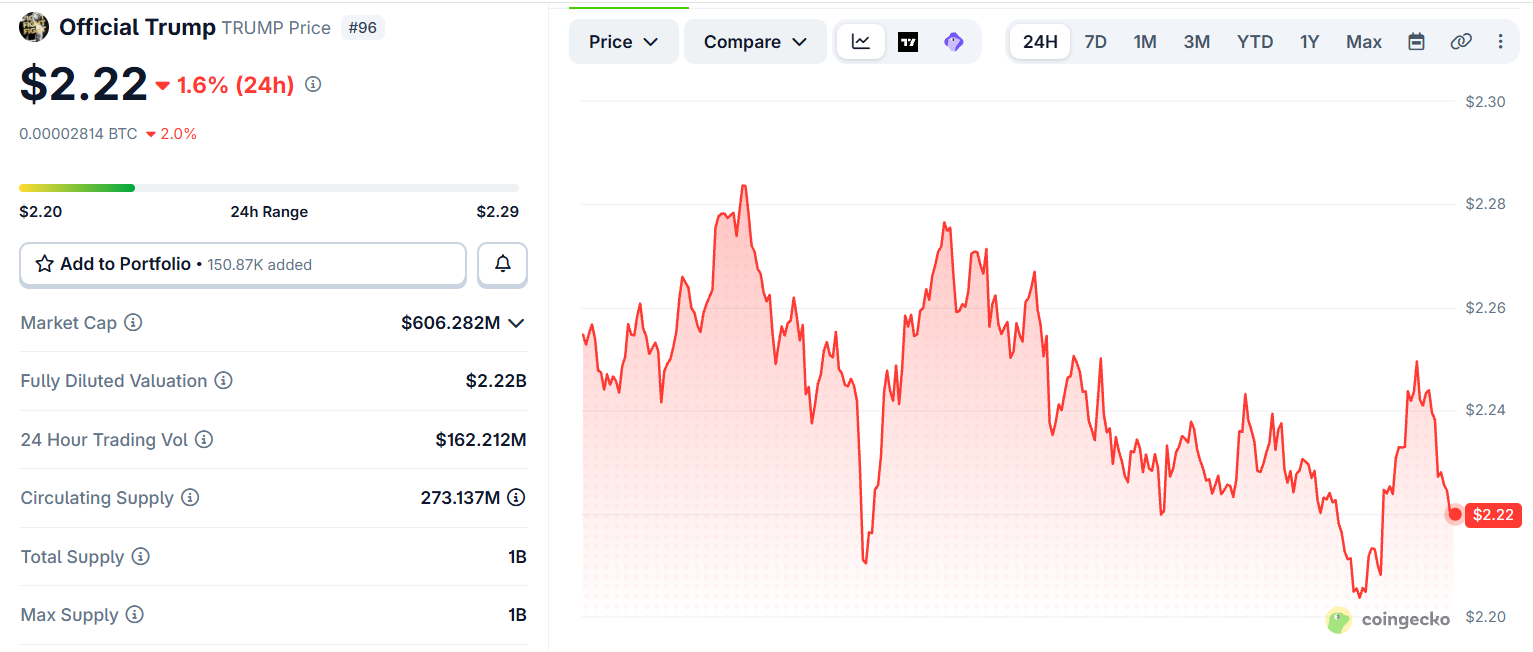Click the TRUMP Price label
Viewport: 1533px width, 652px height.
[x=276, y=28]
